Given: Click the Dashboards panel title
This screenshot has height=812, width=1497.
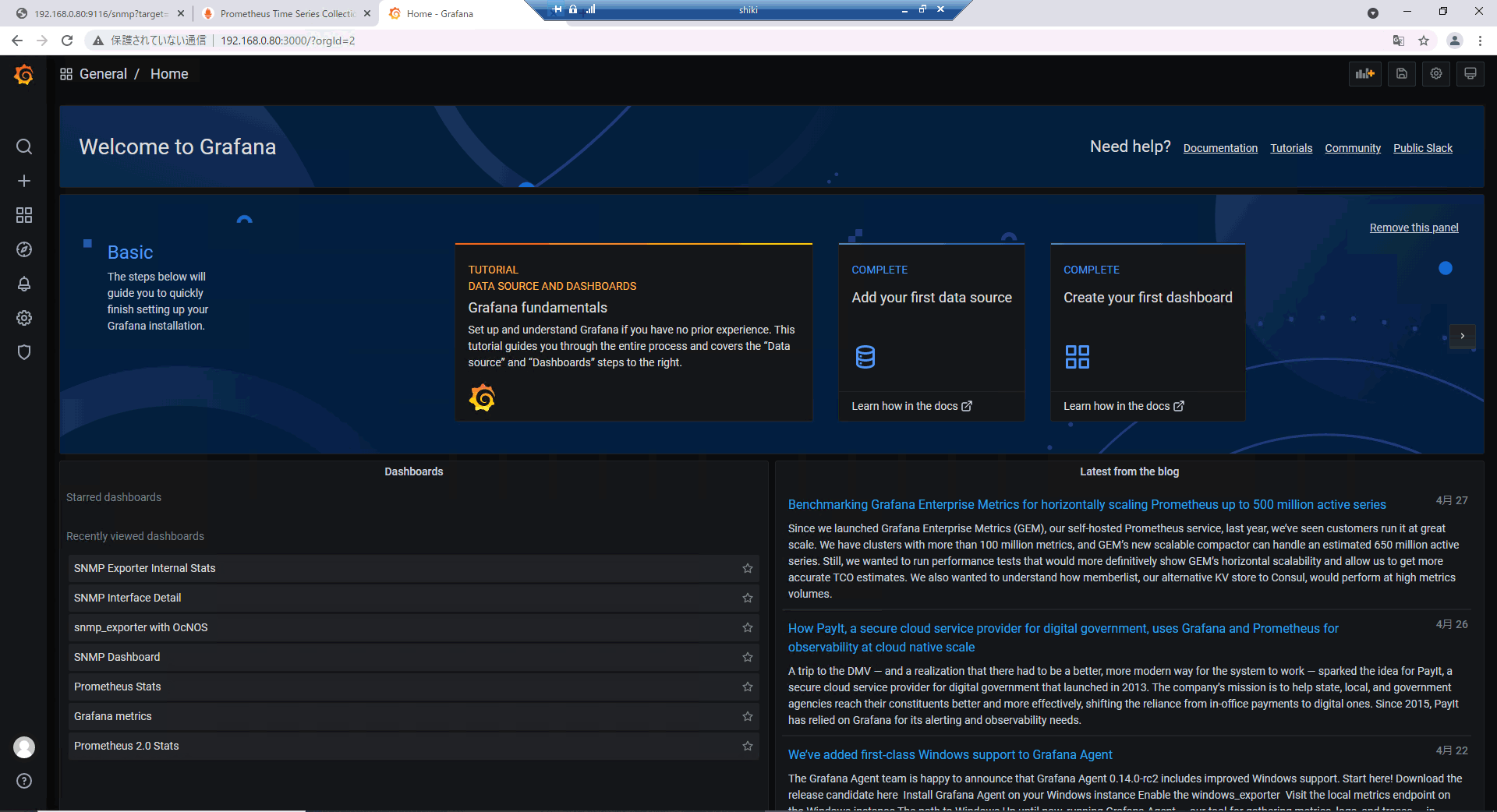Looking at the screenshot, I should (x=413, y=471).
